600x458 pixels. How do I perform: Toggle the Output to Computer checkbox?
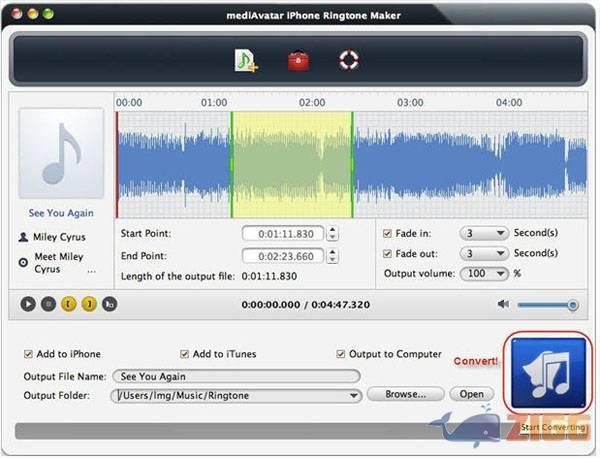340,354
